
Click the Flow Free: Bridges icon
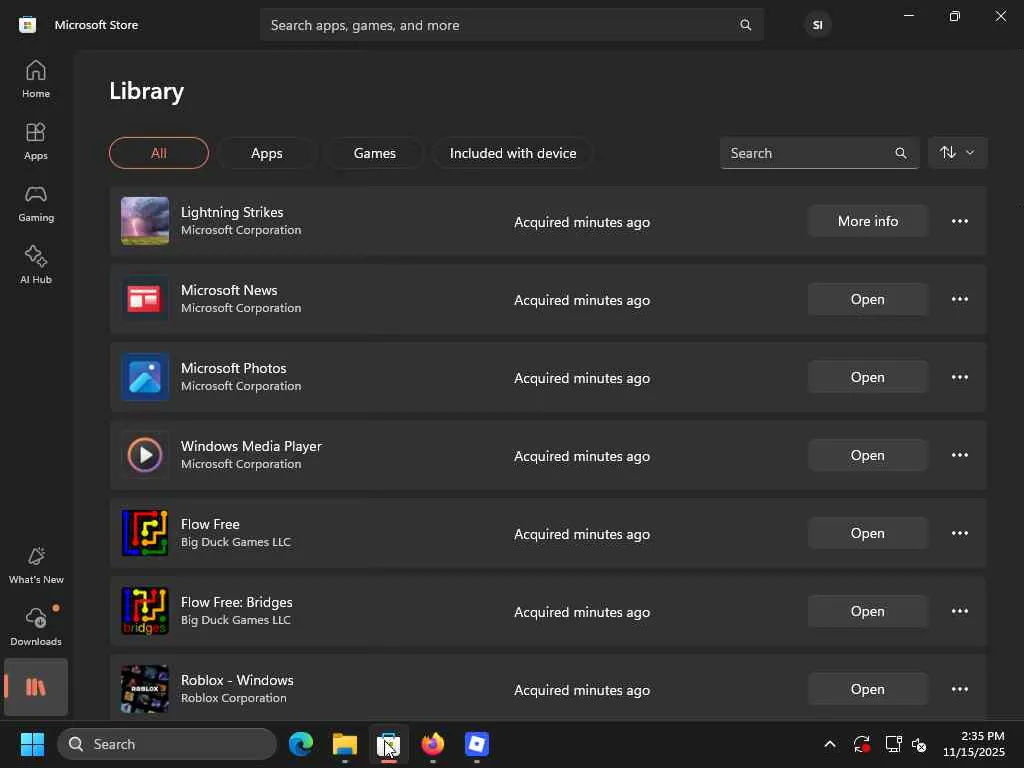pyautogui.click(x=145, y=611)
